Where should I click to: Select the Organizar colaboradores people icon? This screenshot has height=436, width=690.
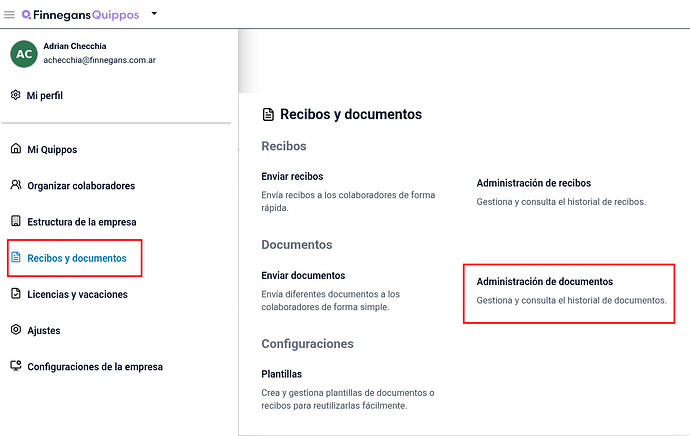point(16,185)
